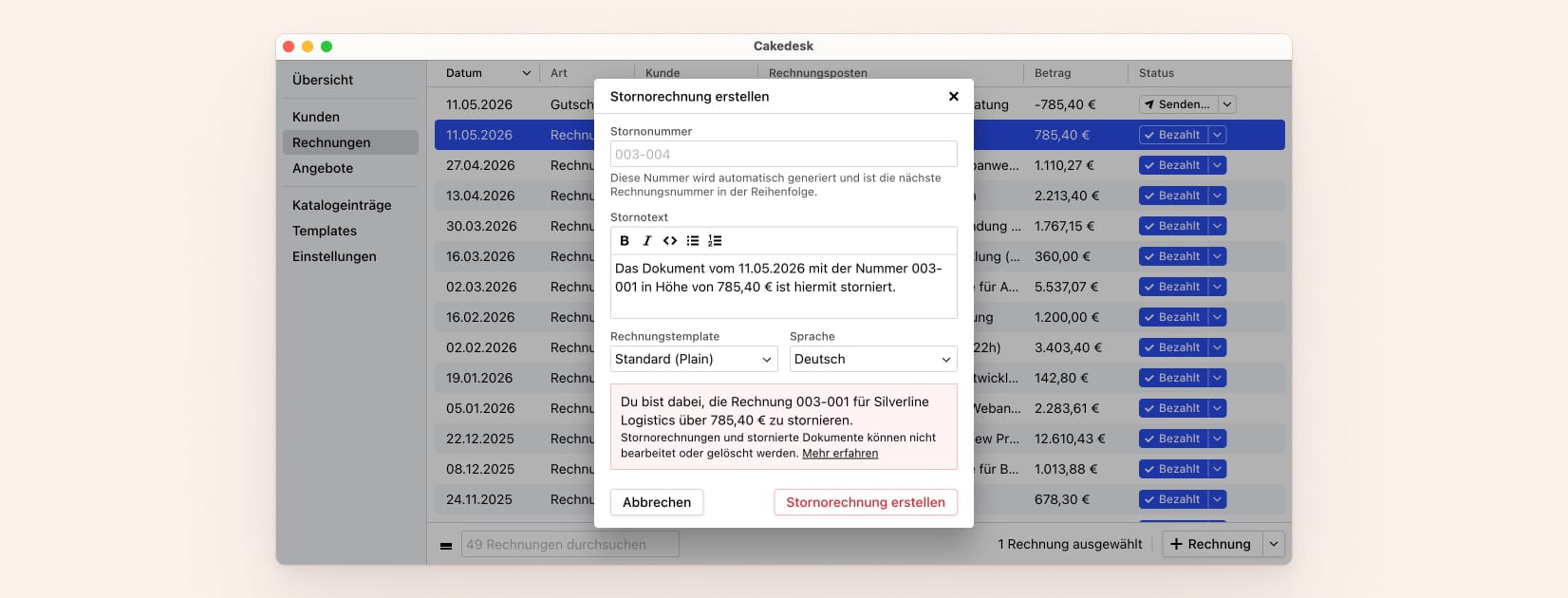
Task: Click the Status column header
Action: pyautogui.click(x=1156, y=73)
